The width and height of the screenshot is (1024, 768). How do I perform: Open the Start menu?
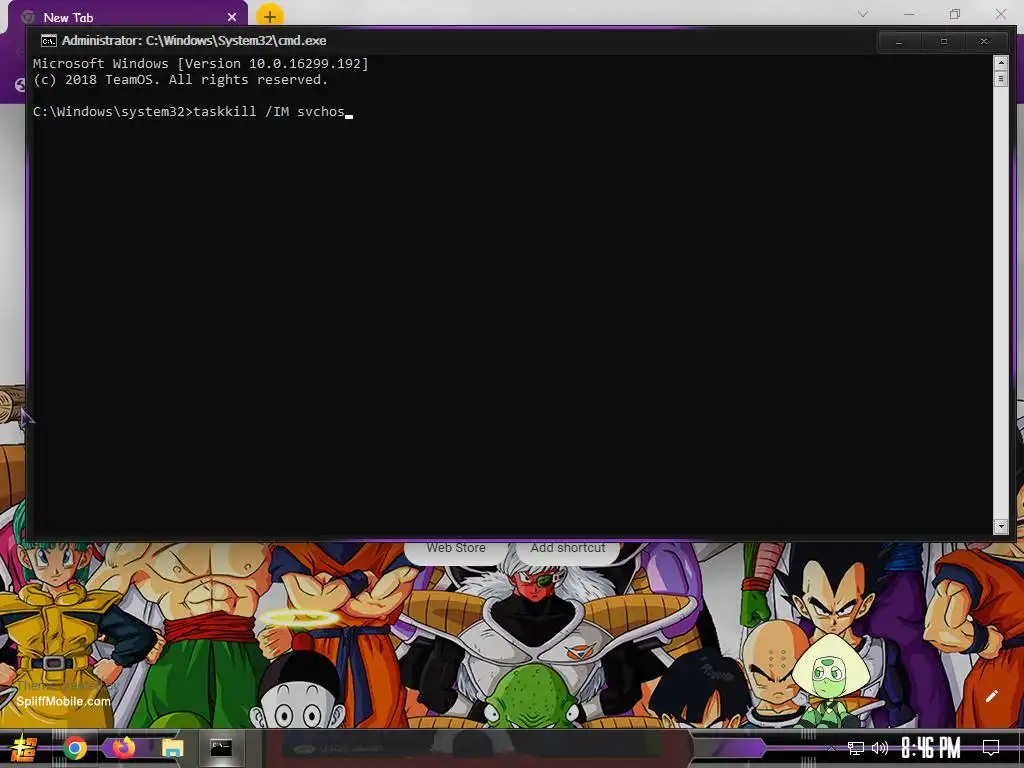tap(25, 748)
